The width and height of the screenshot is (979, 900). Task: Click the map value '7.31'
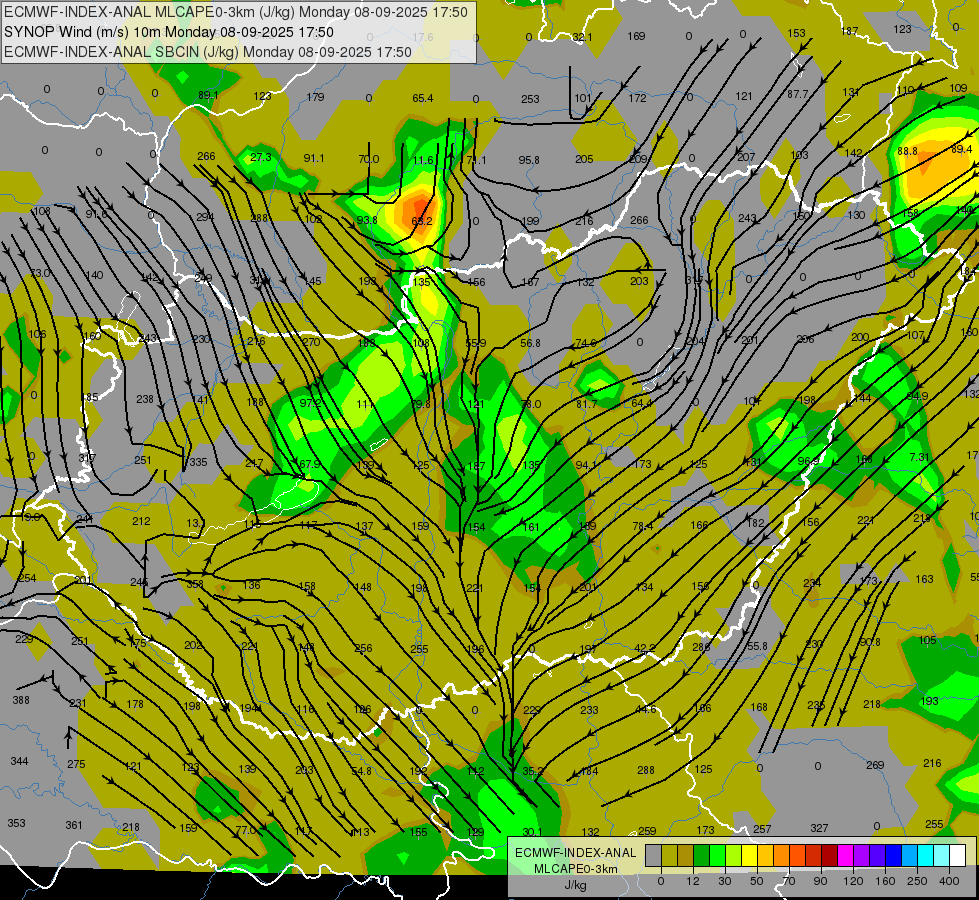(x=919, y=457)
